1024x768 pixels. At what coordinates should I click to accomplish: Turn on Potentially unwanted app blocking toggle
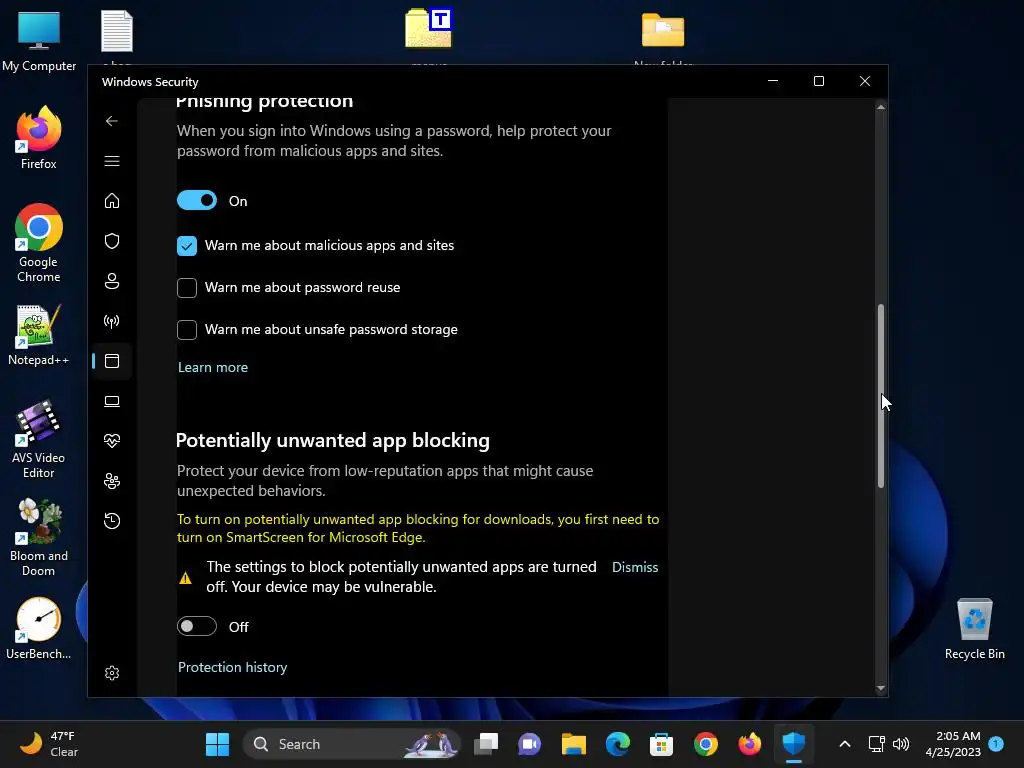click(x=197, y=626)
